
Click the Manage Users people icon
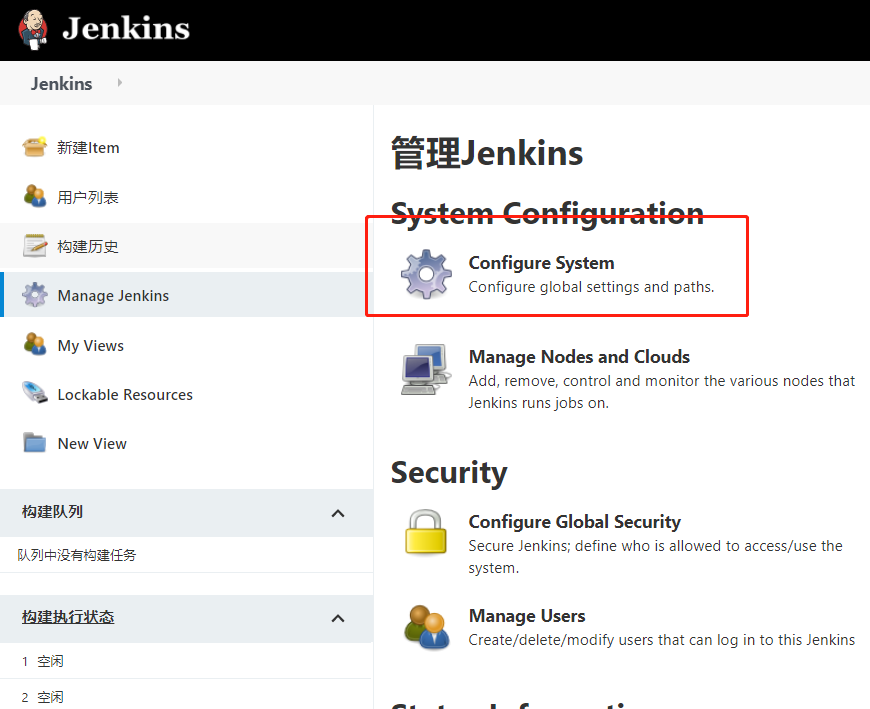pos(426,627)
